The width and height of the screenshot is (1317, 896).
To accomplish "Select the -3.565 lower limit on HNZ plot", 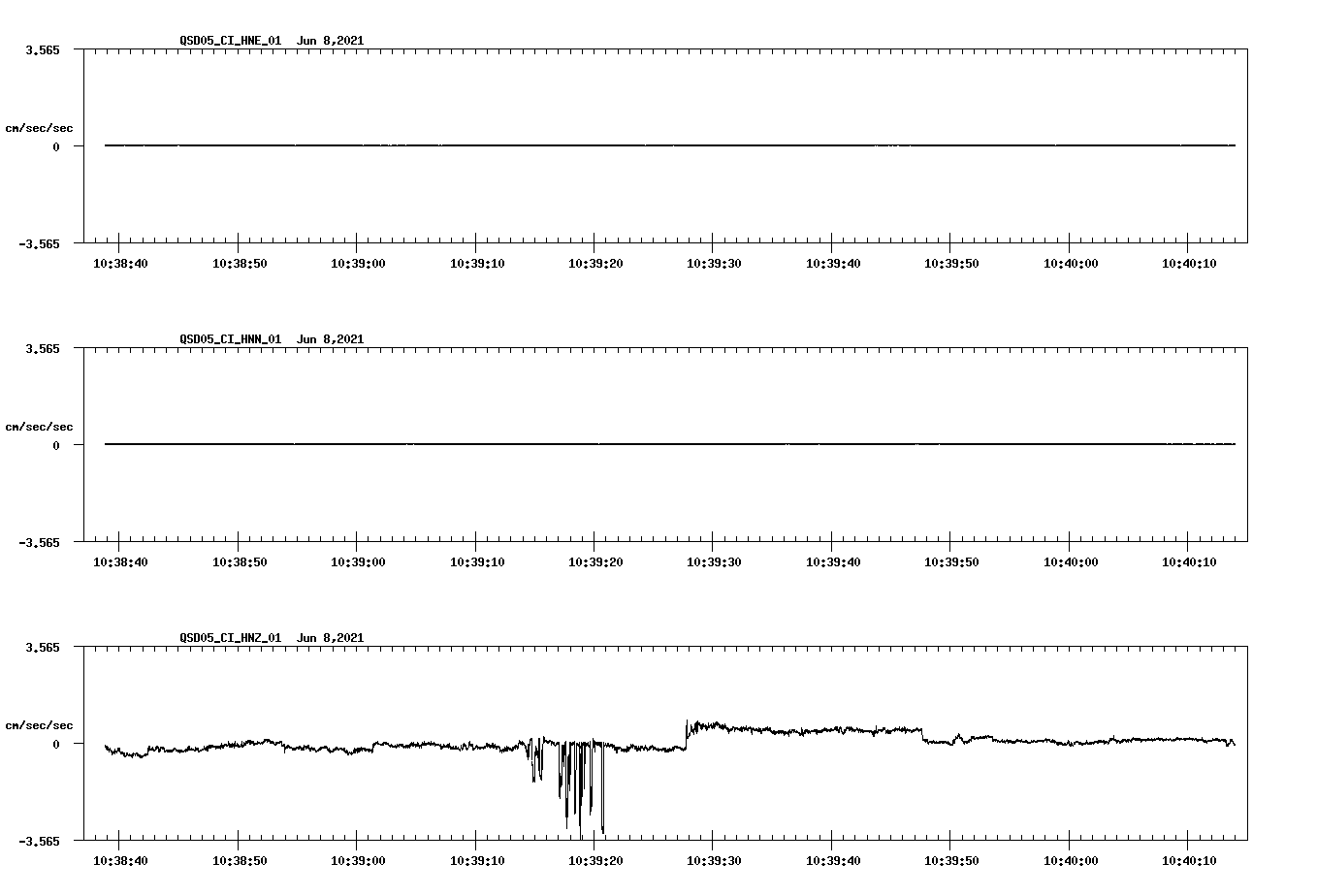I will [39, 841].
